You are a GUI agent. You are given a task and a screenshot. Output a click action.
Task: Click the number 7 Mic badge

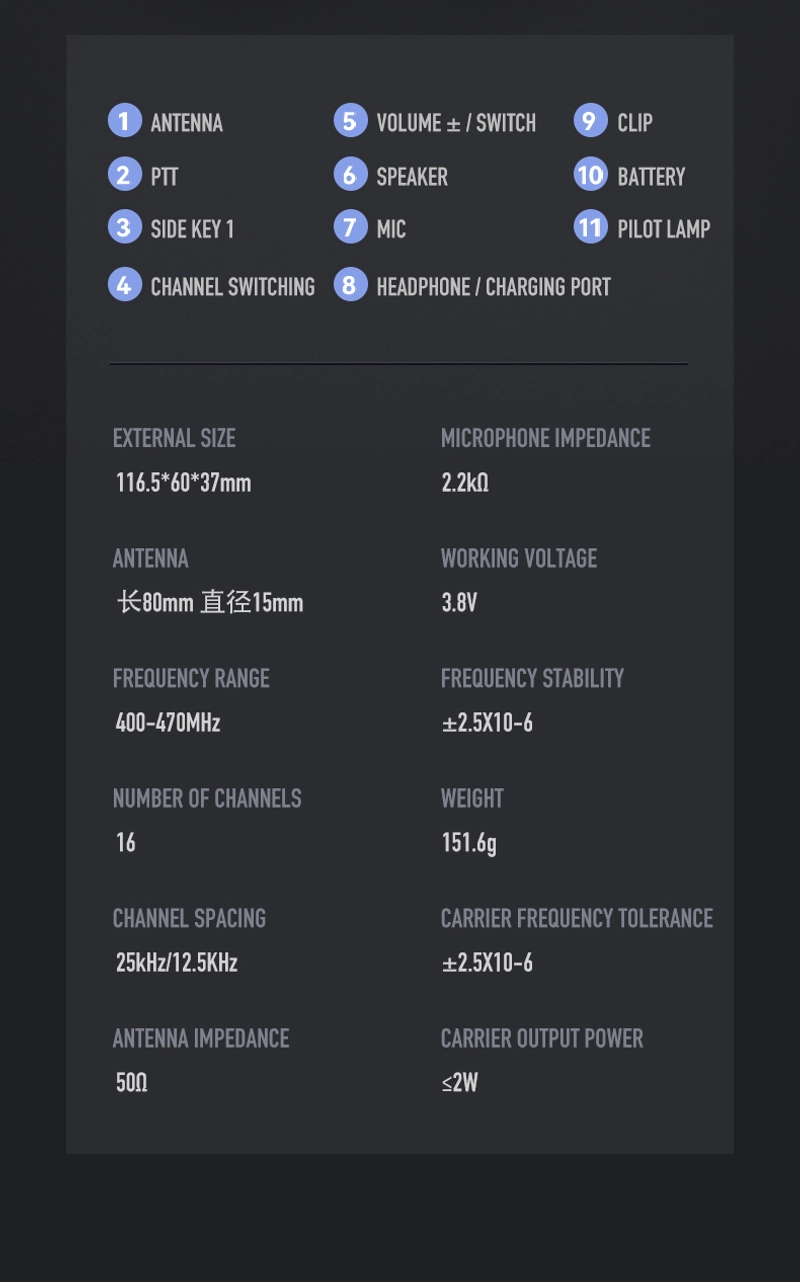click(x=350, y=227)
